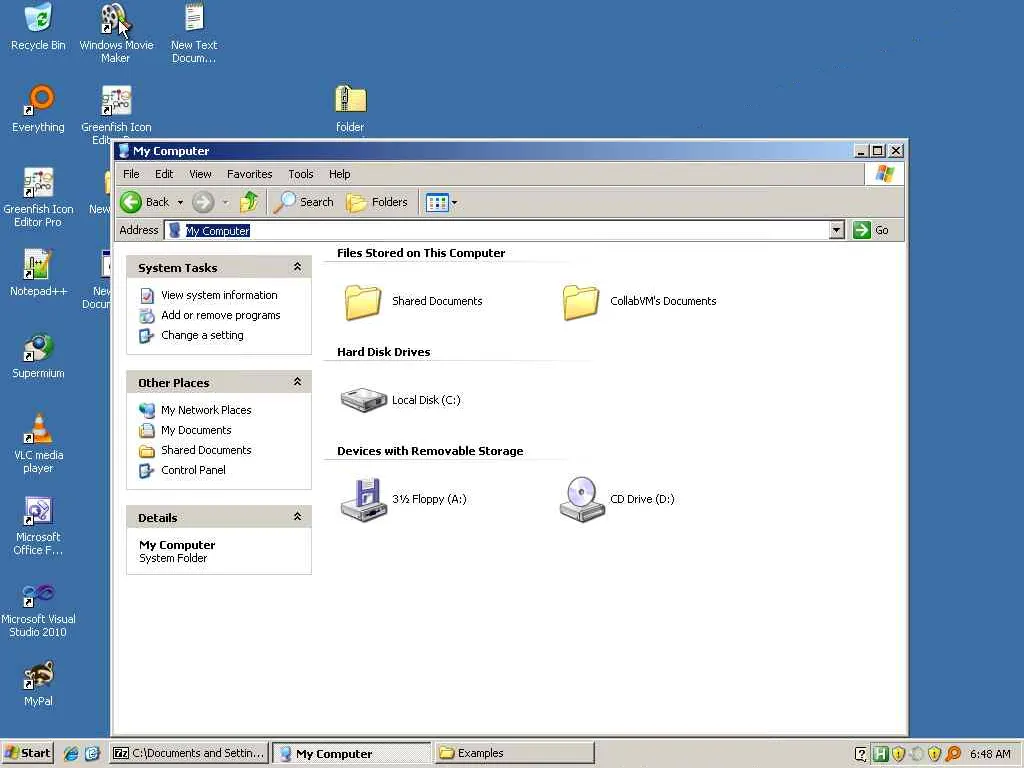This screenshot has height=768, width=1024.
Task: Collapse the Other Places panel
Action: [297, 381]
